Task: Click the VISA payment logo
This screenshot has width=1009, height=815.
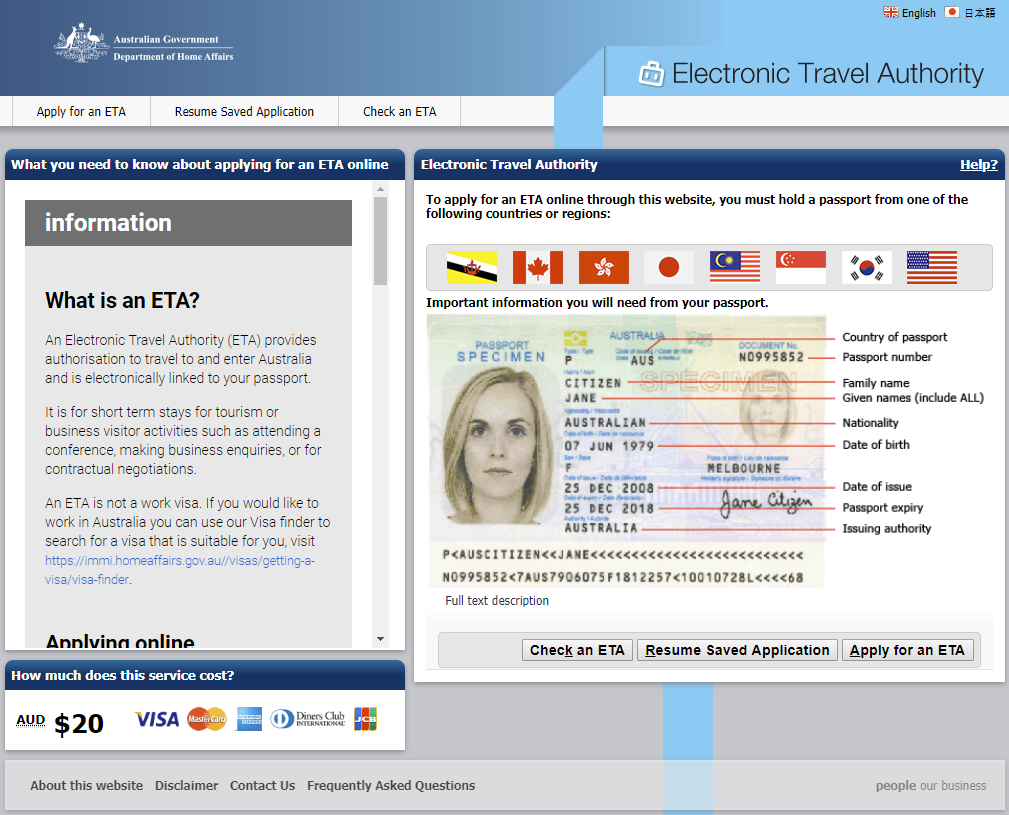Action: point(157,719)
